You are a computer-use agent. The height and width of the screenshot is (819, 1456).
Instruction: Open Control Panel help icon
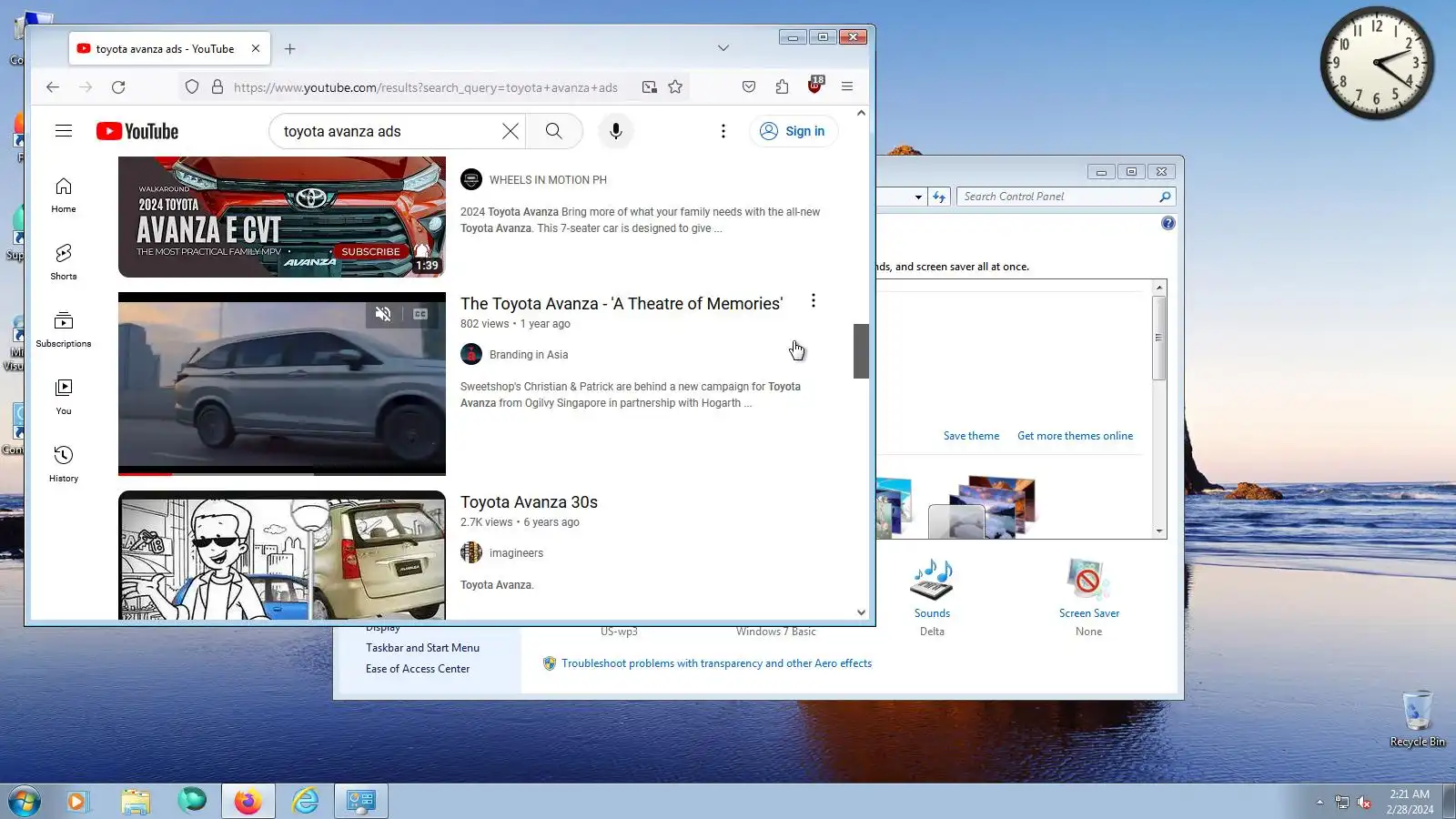(1168, 223)
